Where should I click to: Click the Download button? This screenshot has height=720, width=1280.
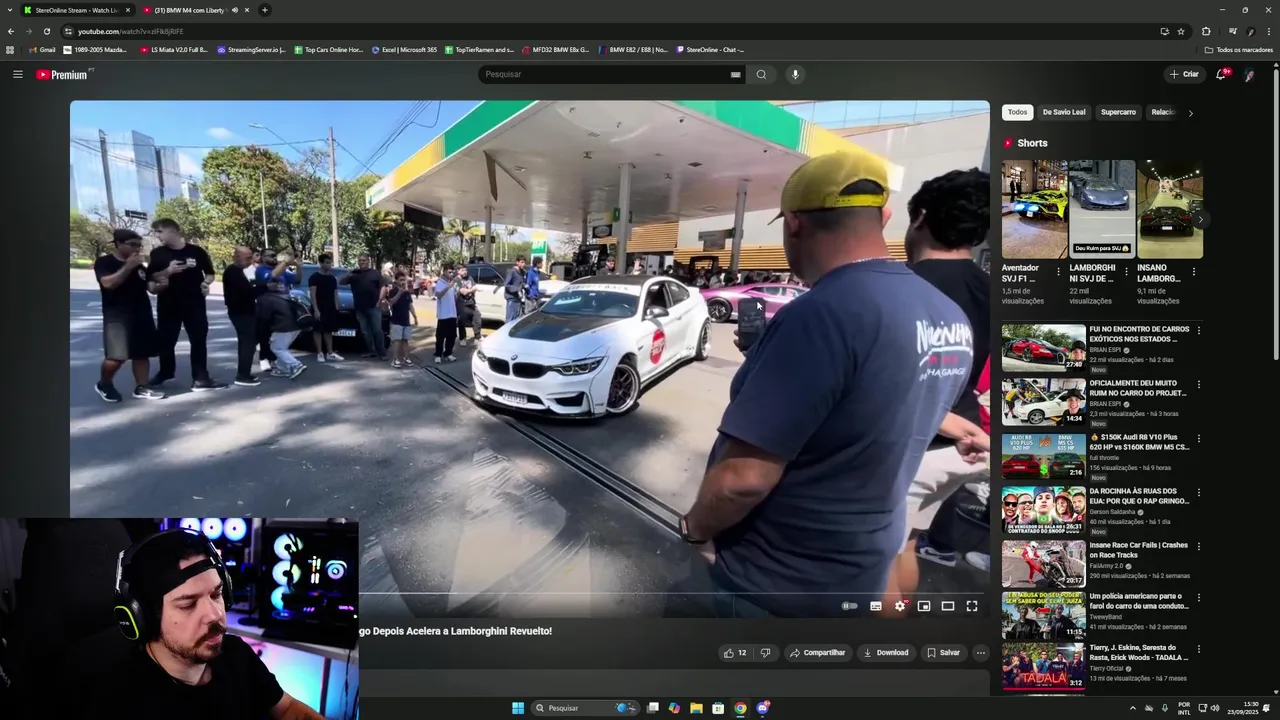point(885,653)
